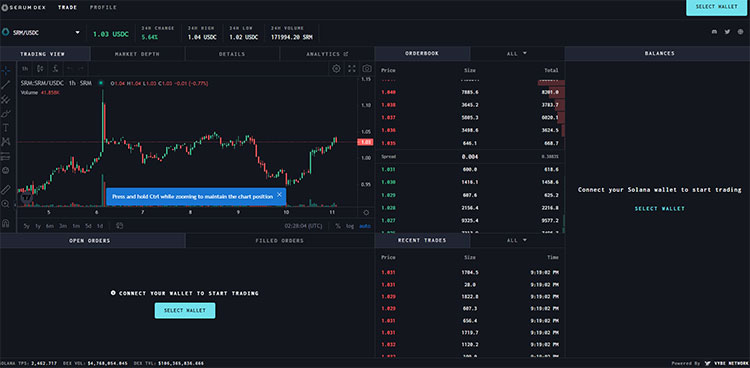Toggle auto price scale
Viewport: 750px width, 368px height.
[364, 226]
